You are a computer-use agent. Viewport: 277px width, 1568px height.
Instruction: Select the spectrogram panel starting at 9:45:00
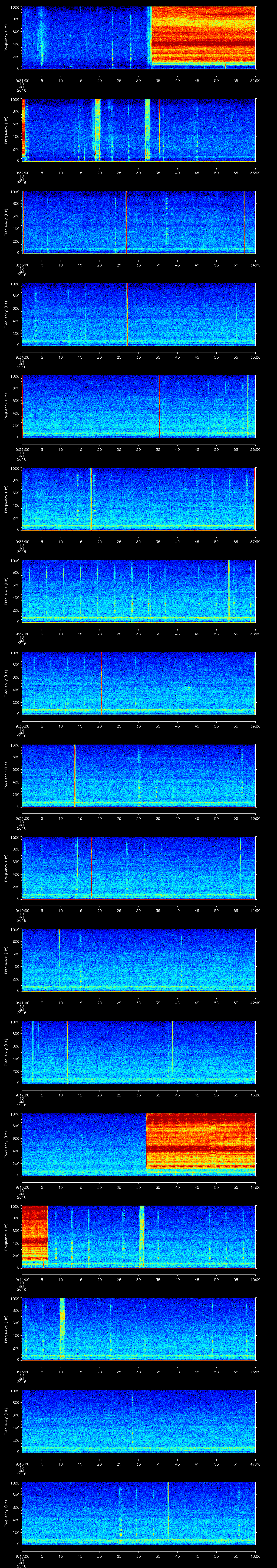coord(138,1329)
